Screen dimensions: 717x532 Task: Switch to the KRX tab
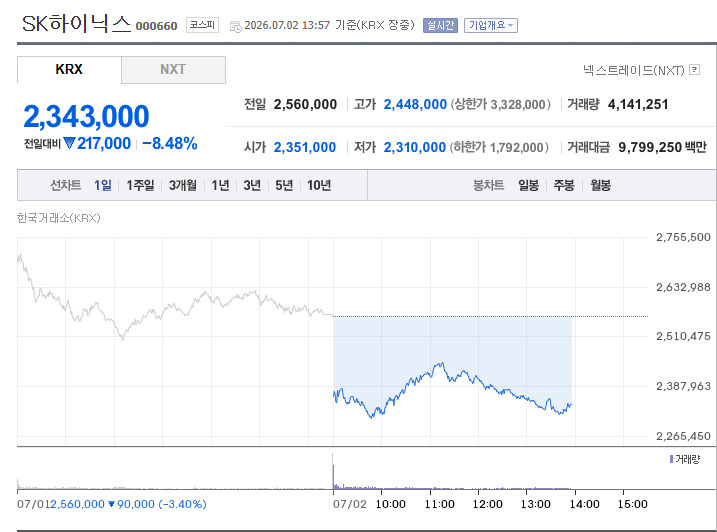[69, 70]
